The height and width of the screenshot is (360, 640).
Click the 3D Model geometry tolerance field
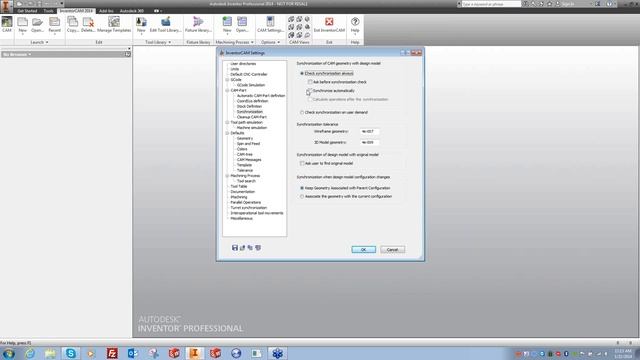point(370,142)
